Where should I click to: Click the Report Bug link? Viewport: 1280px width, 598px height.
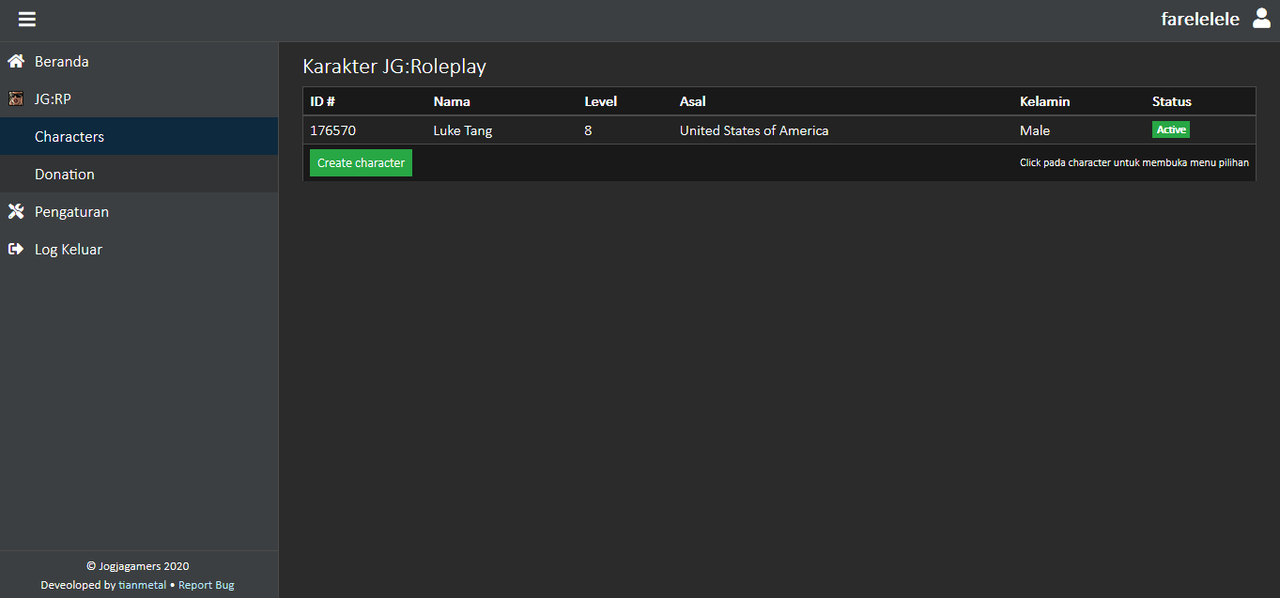(x=206, y=585)
